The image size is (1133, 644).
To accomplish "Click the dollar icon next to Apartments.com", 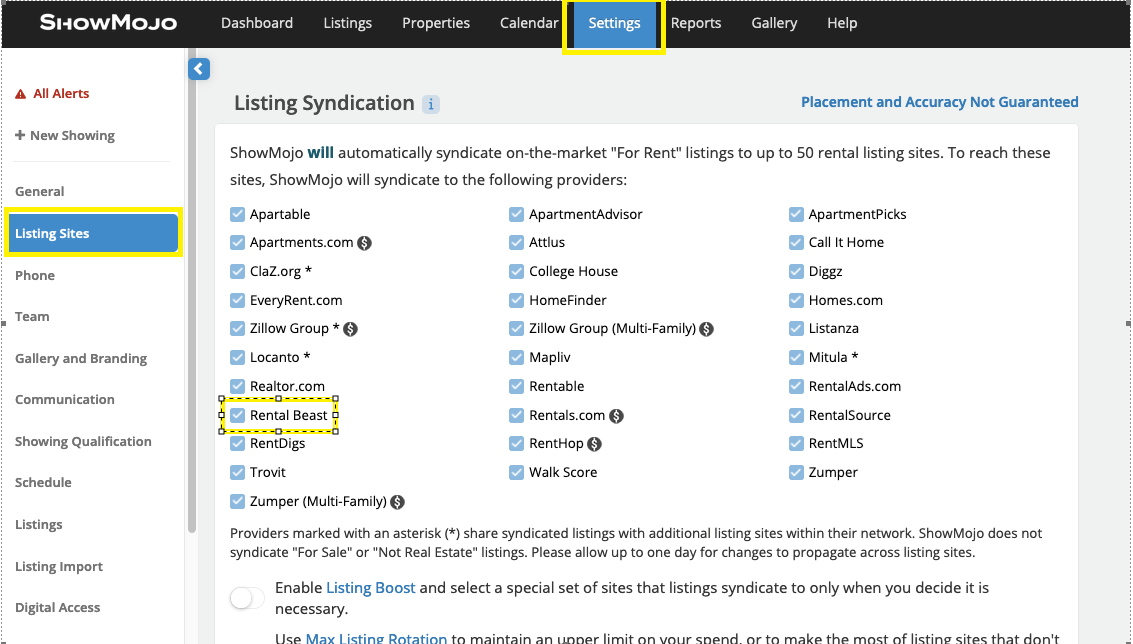I will 362,242.
